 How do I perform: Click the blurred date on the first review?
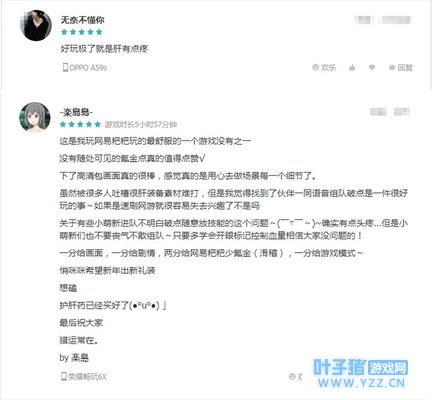pyautogui.click(x=383, y=20)
